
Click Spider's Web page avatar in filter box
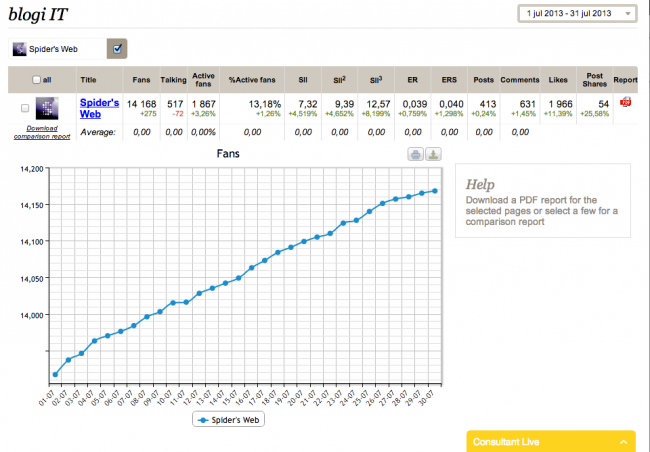pyautogui.click(x=19, y=49)
